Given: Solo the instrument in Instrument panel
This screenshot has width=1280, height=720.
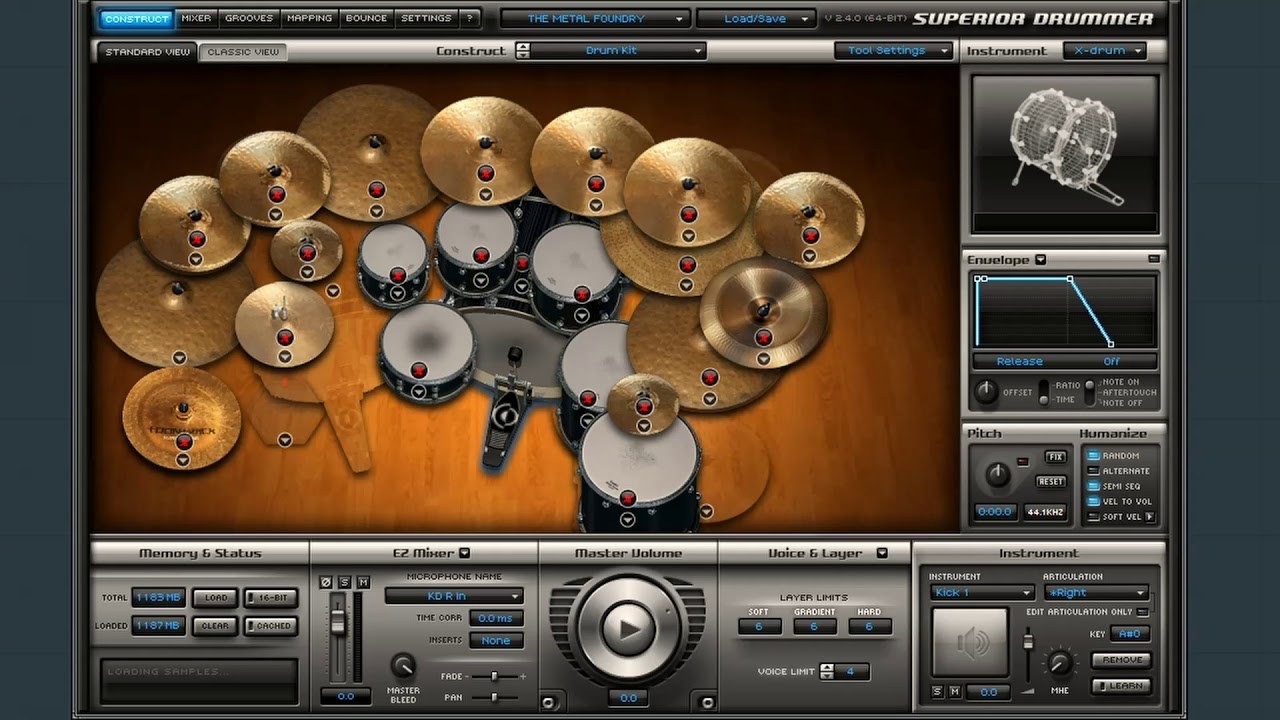Looking at the screenshot, I should tap(937, 692).
